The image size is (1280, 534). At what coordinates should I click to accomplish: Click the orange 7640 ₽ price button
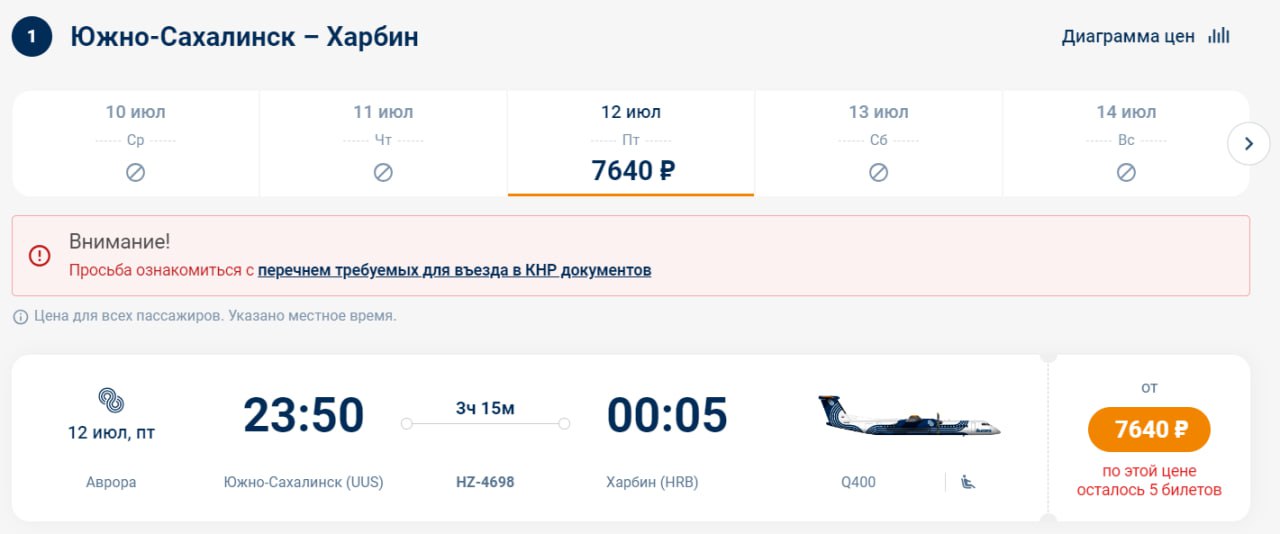tap(1149, 430)
